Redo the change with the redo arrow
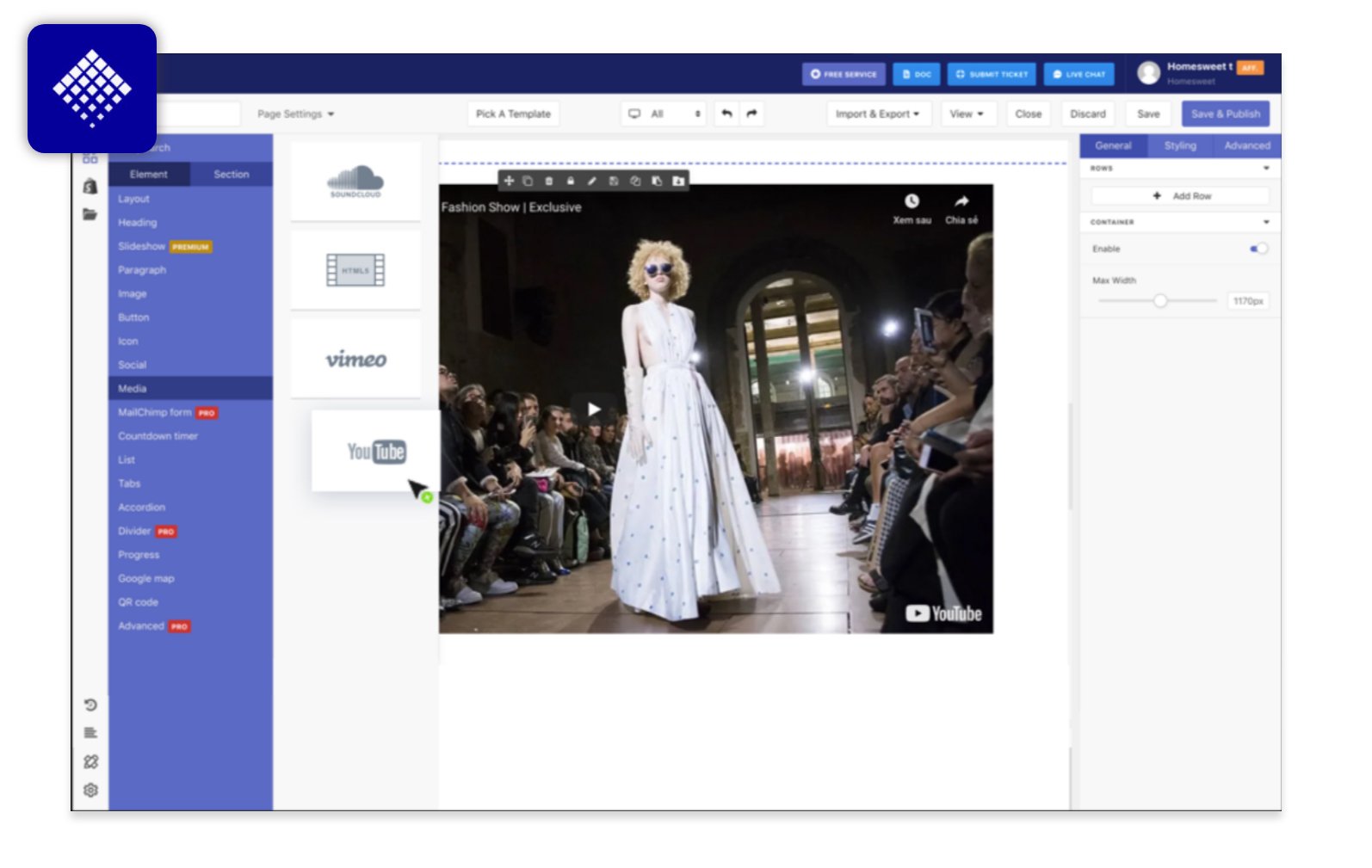The width and height of the screenshot is (1372, 868). pos(751,114)
